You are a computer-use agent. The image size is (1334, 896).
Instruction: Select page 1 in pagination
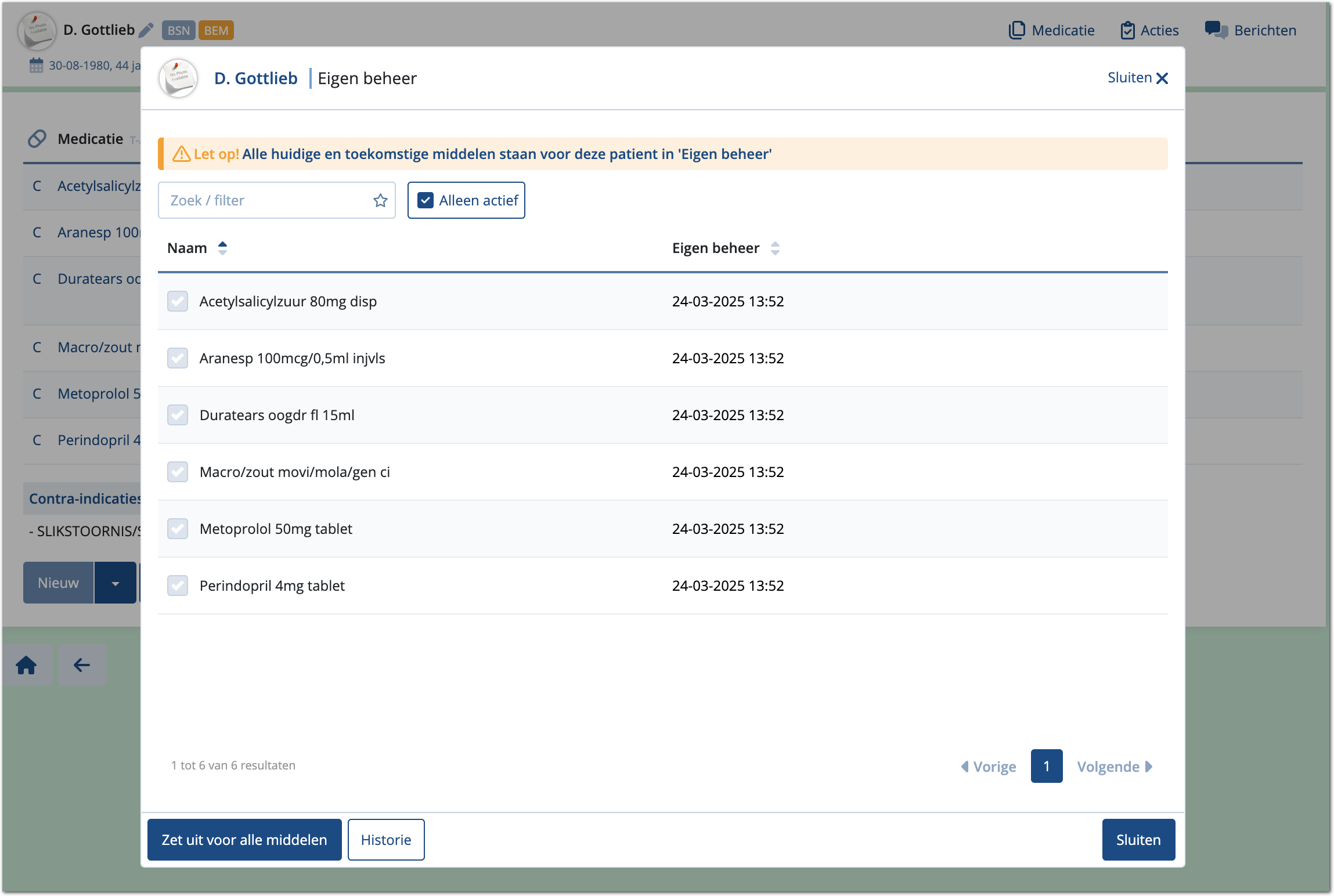pos(1046,767)
